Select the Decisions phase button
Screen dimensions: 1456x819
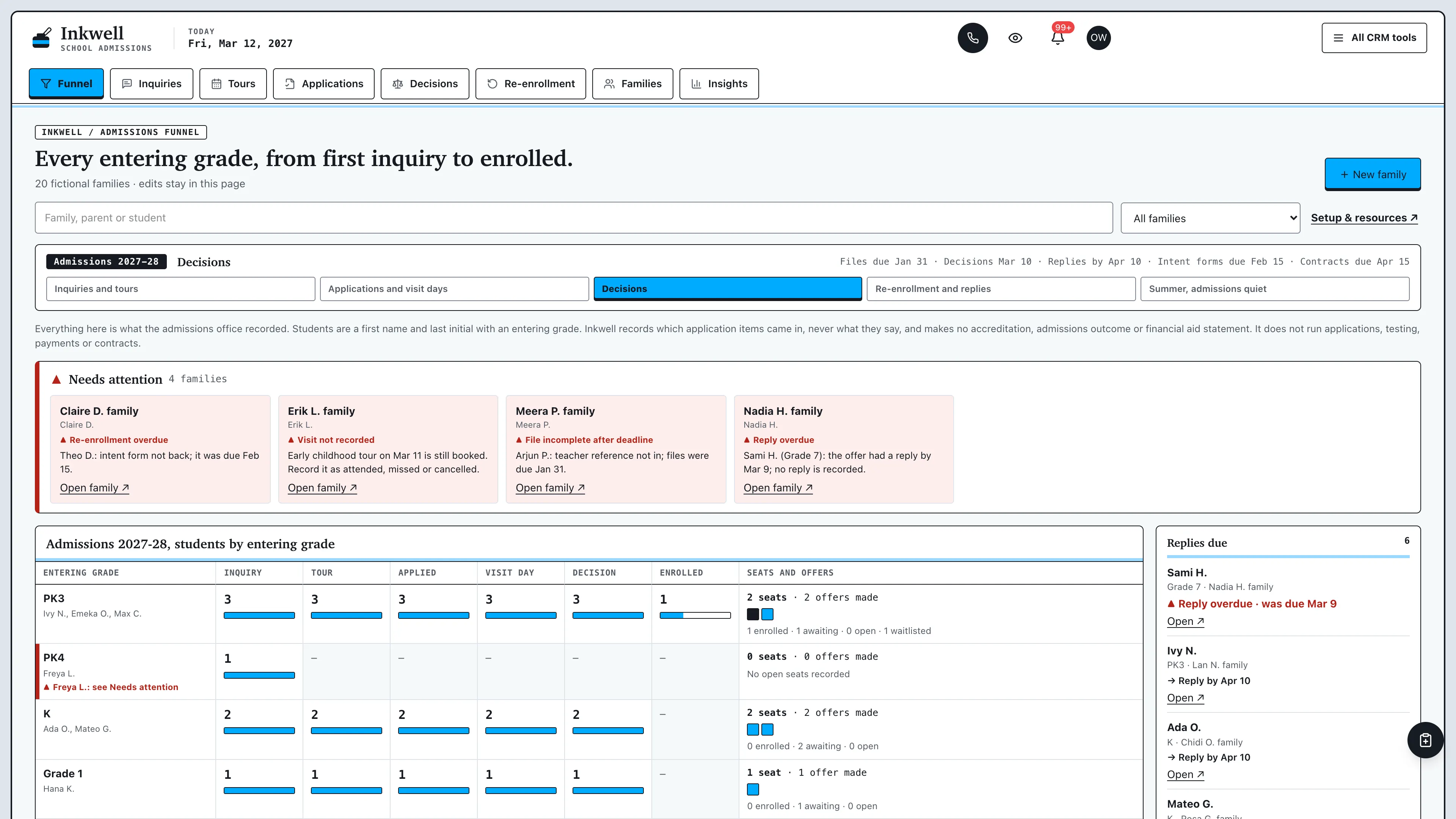(728, 289)
